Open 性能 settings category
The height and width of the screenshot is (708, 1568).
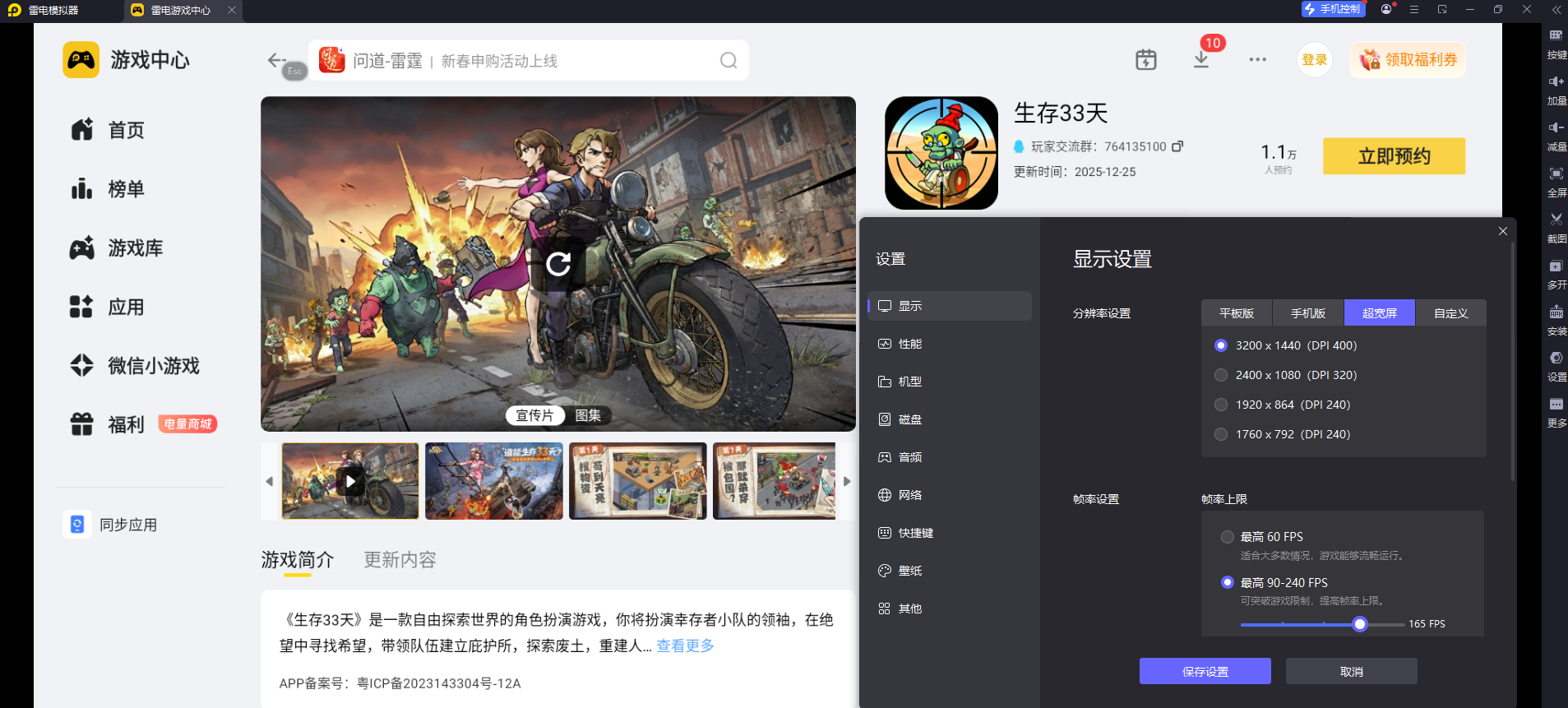pos(950,344)
